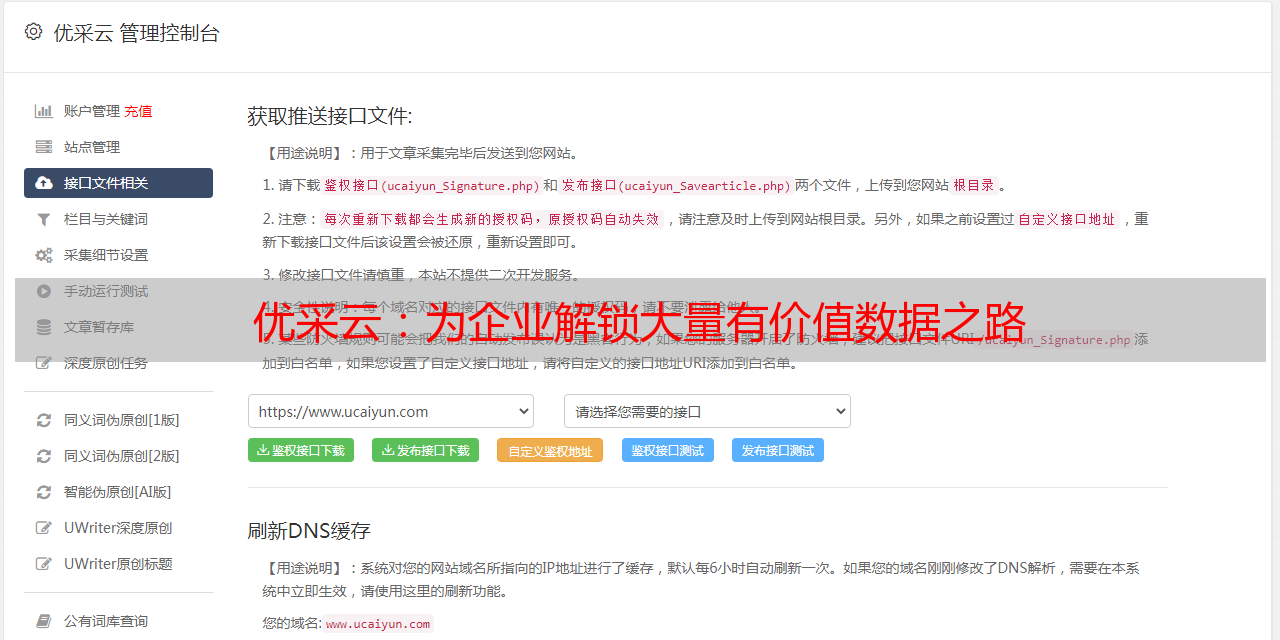Viewport: 1280px width, 640px height.
Task: Click the gear icon beside 优采云 管理控制台
Action: [x=33, y=32]
